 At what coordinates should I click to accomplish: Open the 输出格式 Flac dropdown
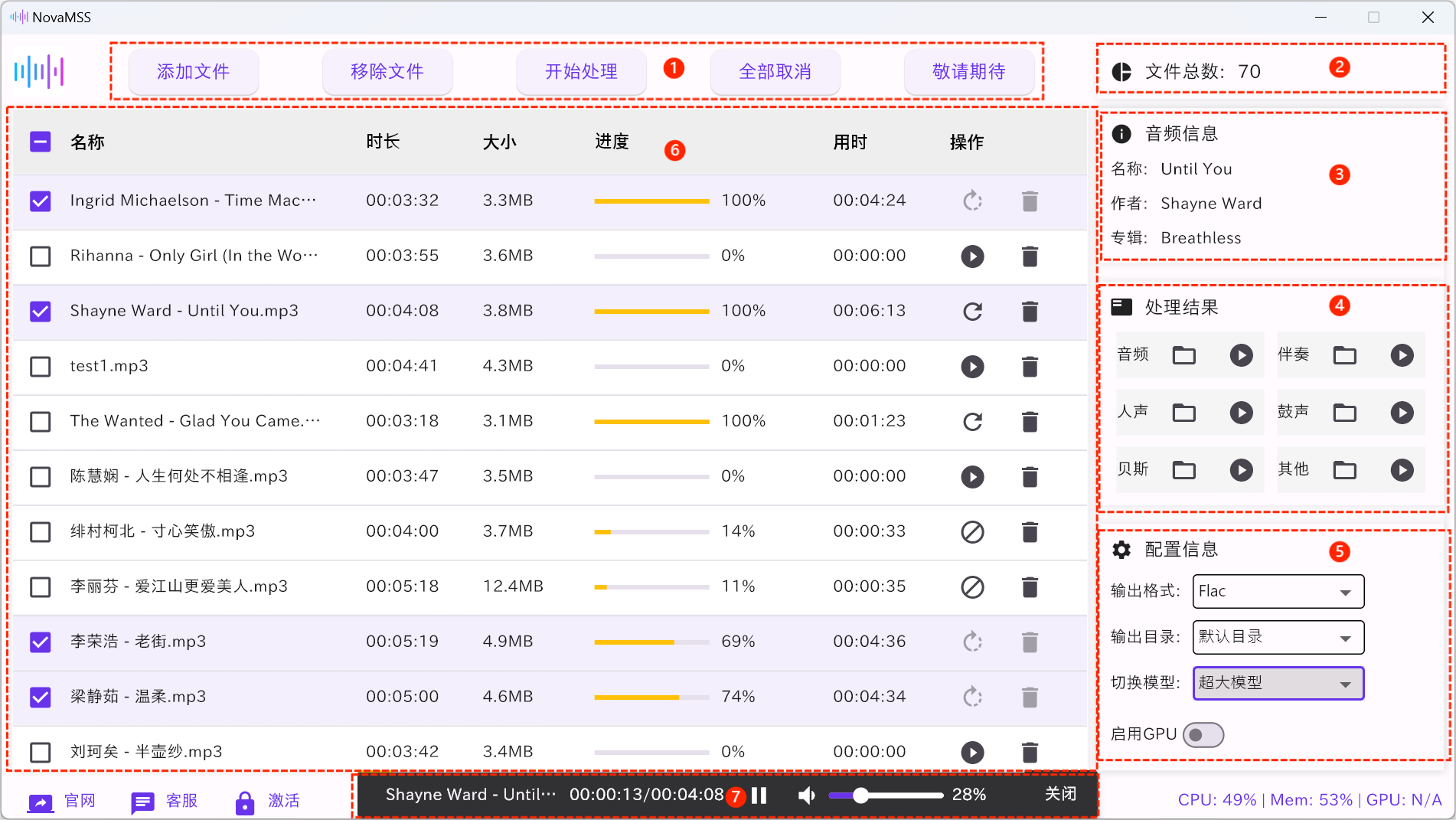1278,592
